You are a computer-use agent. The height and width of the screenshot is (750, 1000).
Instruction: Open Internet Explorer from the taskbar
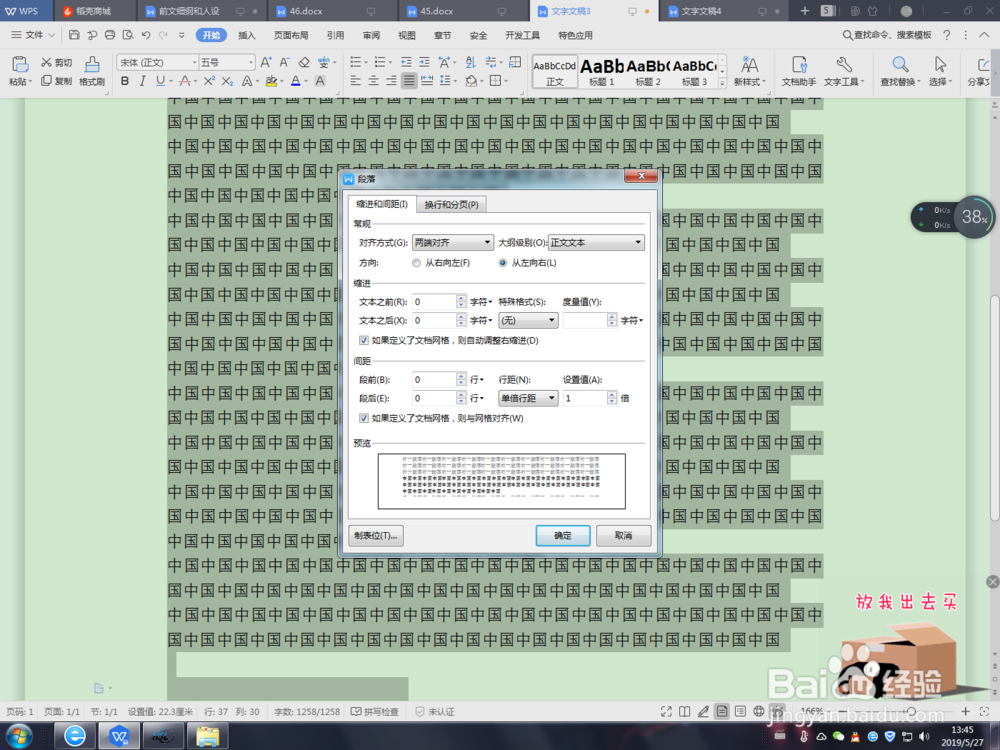click(x=75, y=737)
